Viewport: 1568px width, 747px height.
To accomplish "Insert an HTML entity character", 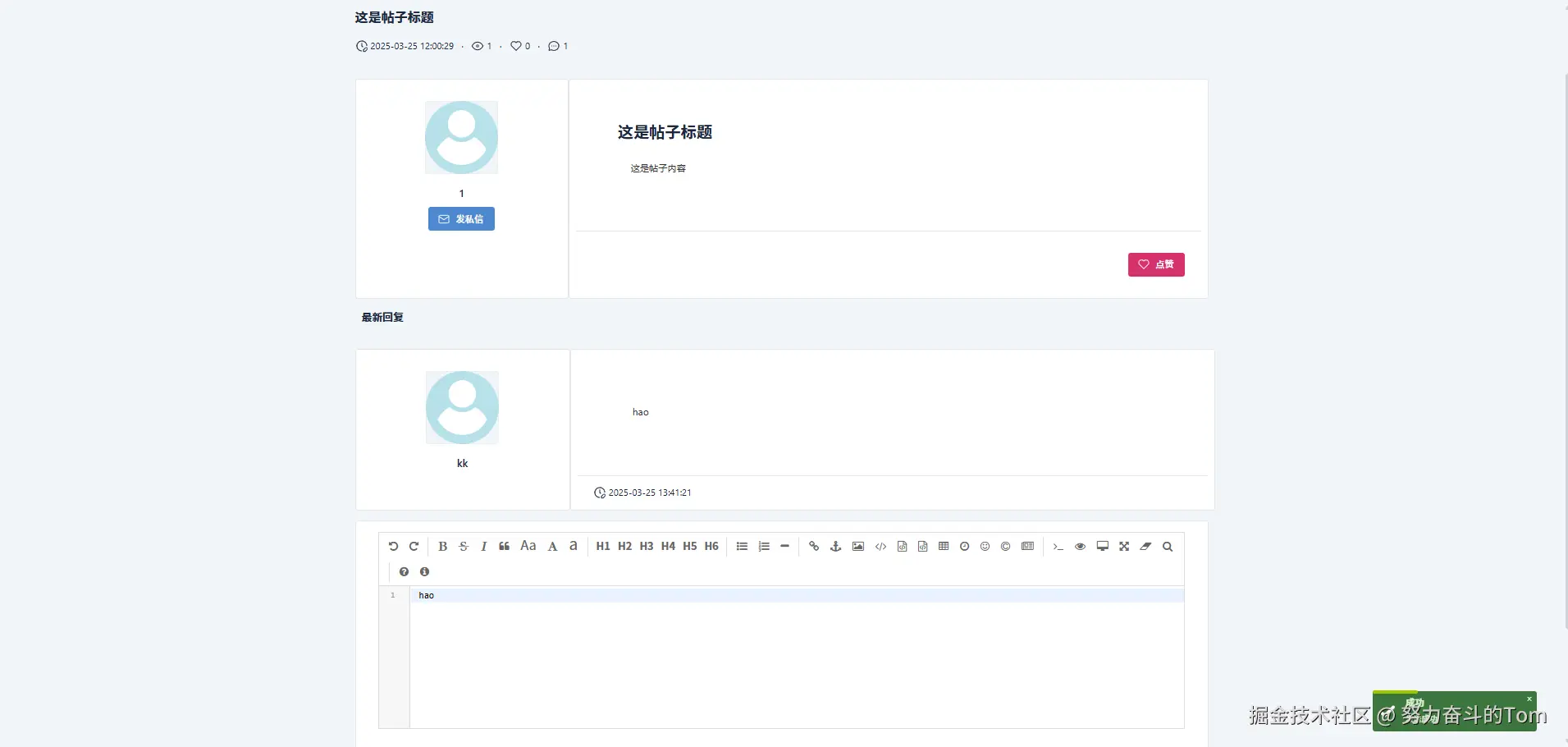I will (1006, 547).
